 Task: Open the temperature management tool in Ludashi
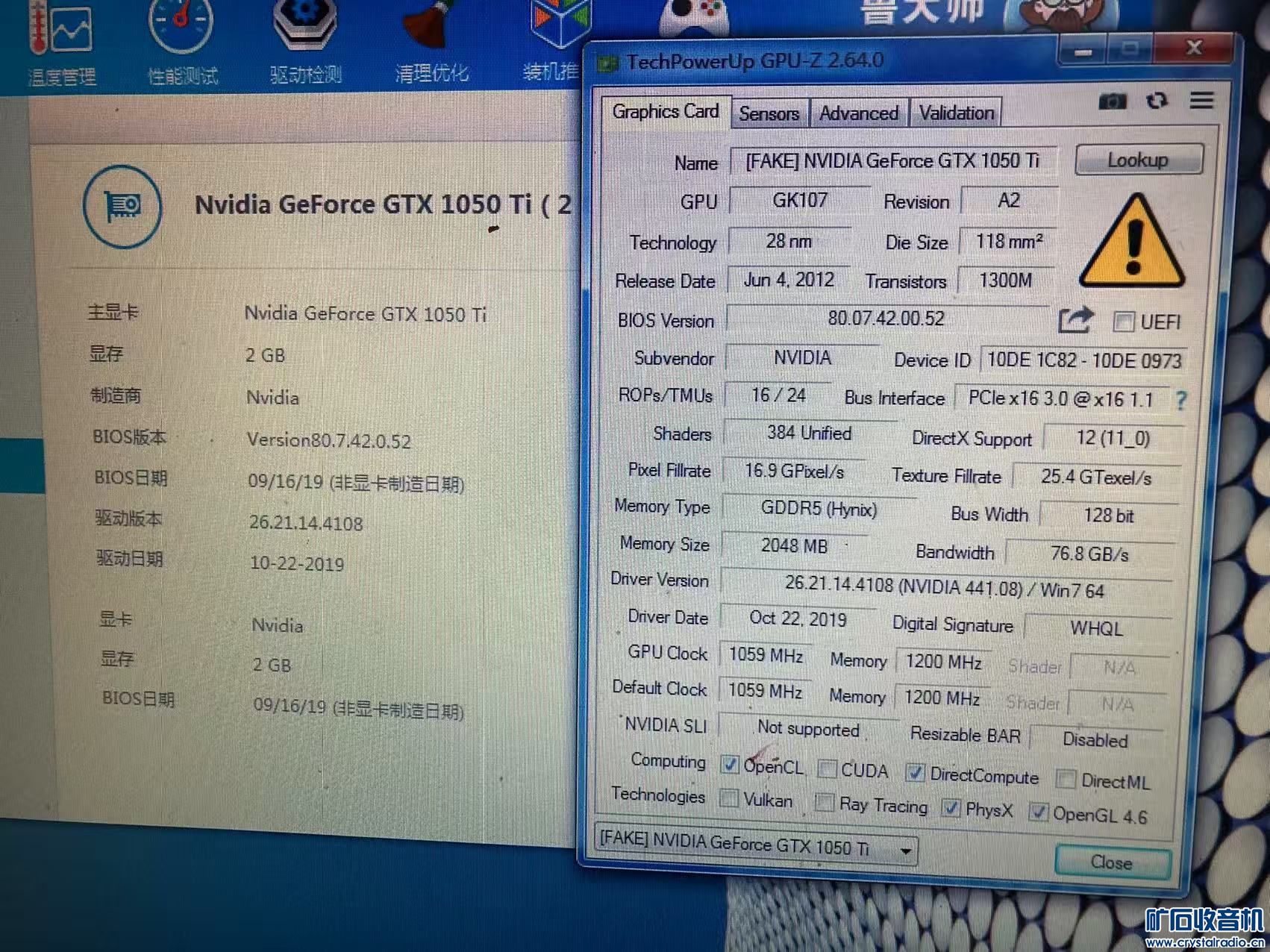(x=62, y=43)
